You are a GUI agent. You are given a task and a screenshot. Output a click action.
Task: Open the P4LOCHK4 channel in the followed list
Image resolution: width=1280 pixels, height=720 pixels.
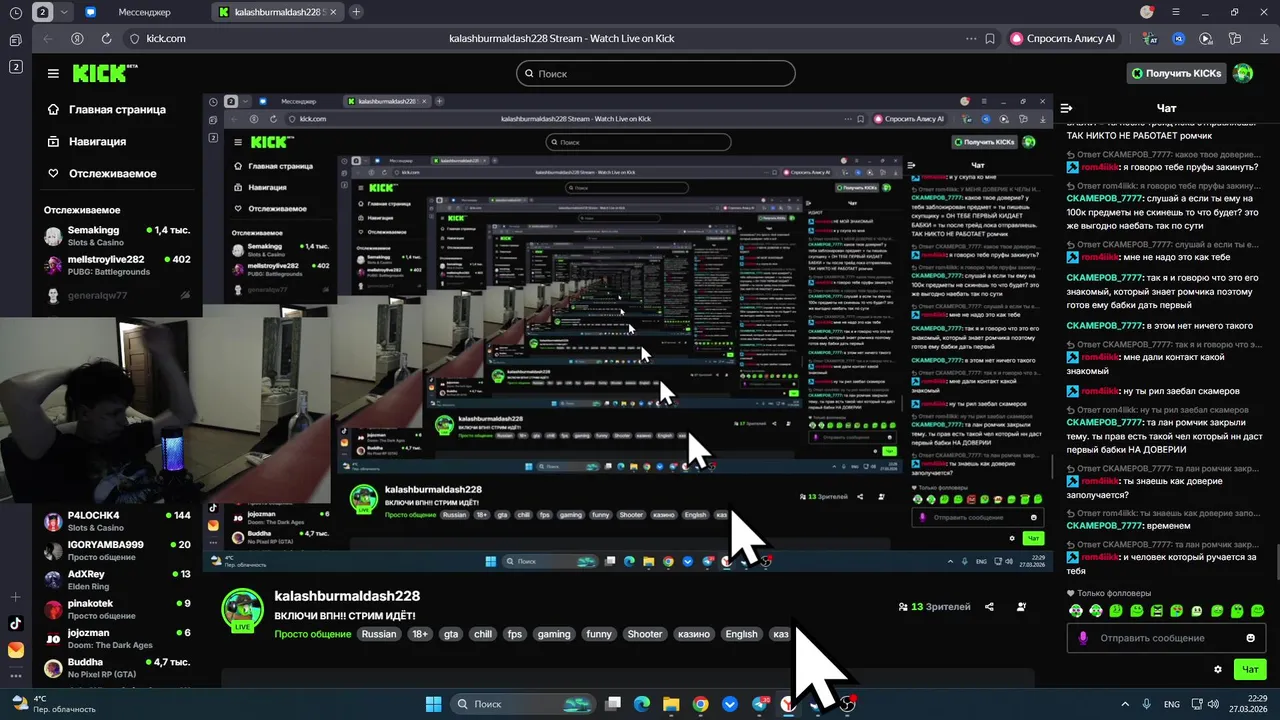point(117,521)
